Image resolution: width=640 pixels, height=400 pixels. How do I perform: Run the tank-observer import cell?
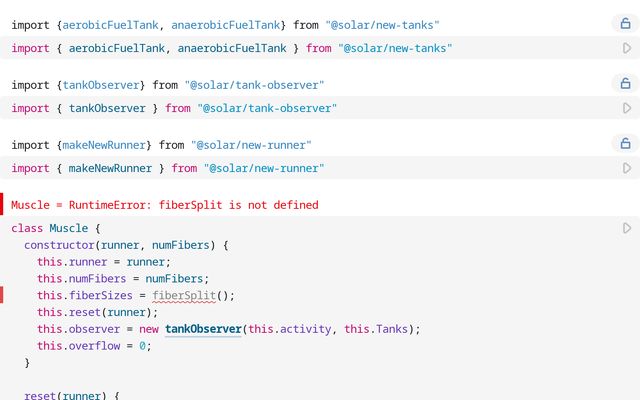(x=627, y=108)
